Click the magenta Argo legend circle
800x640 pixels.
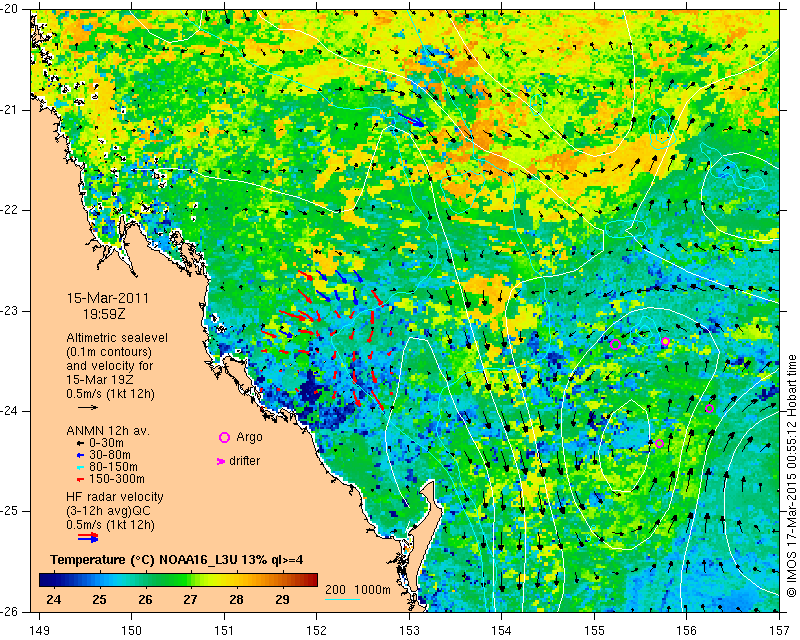pyautogui.click(x=224, y=437)
